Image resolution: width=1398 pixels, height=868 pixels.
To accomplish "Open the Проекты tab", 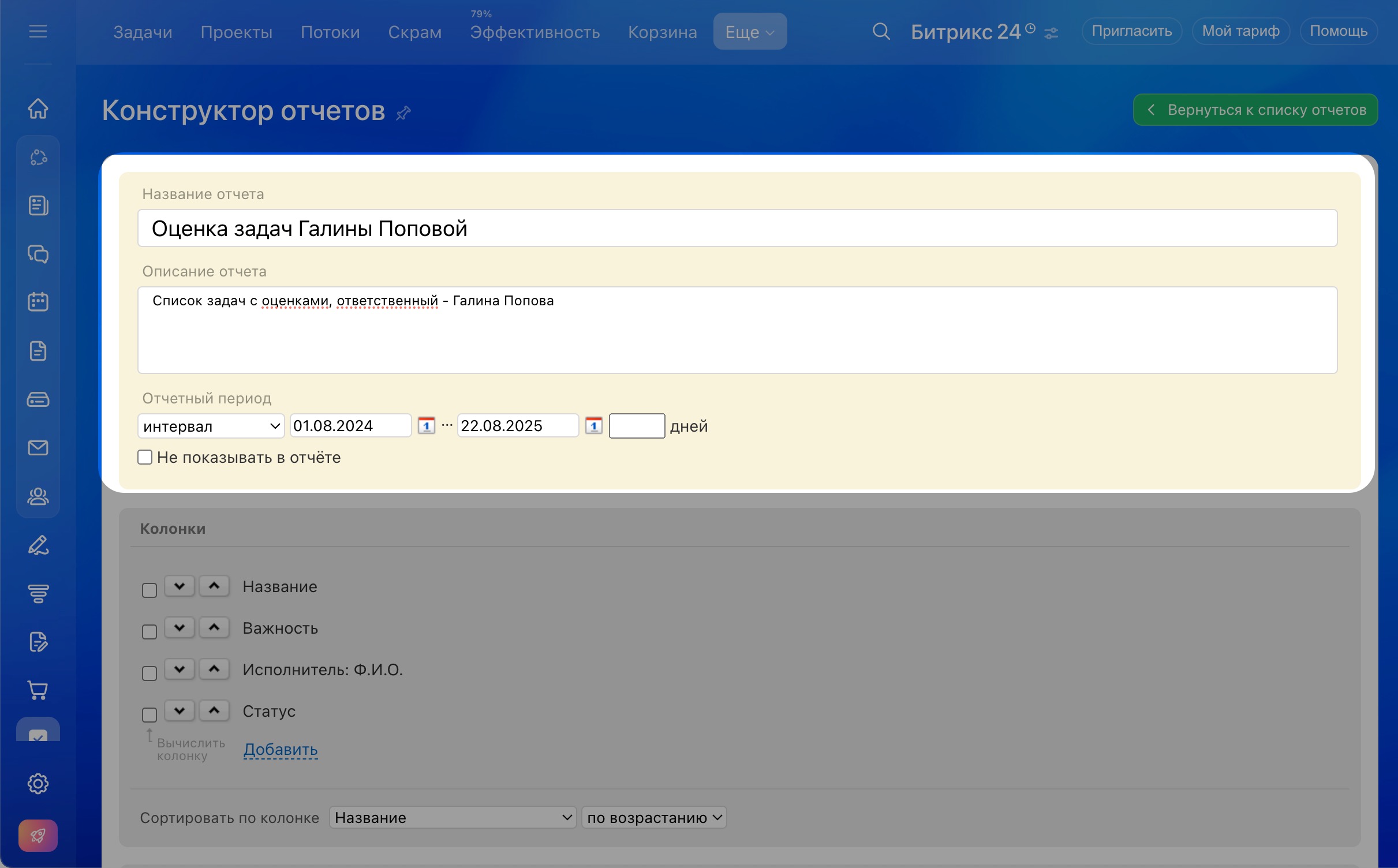I will point(236,32).
